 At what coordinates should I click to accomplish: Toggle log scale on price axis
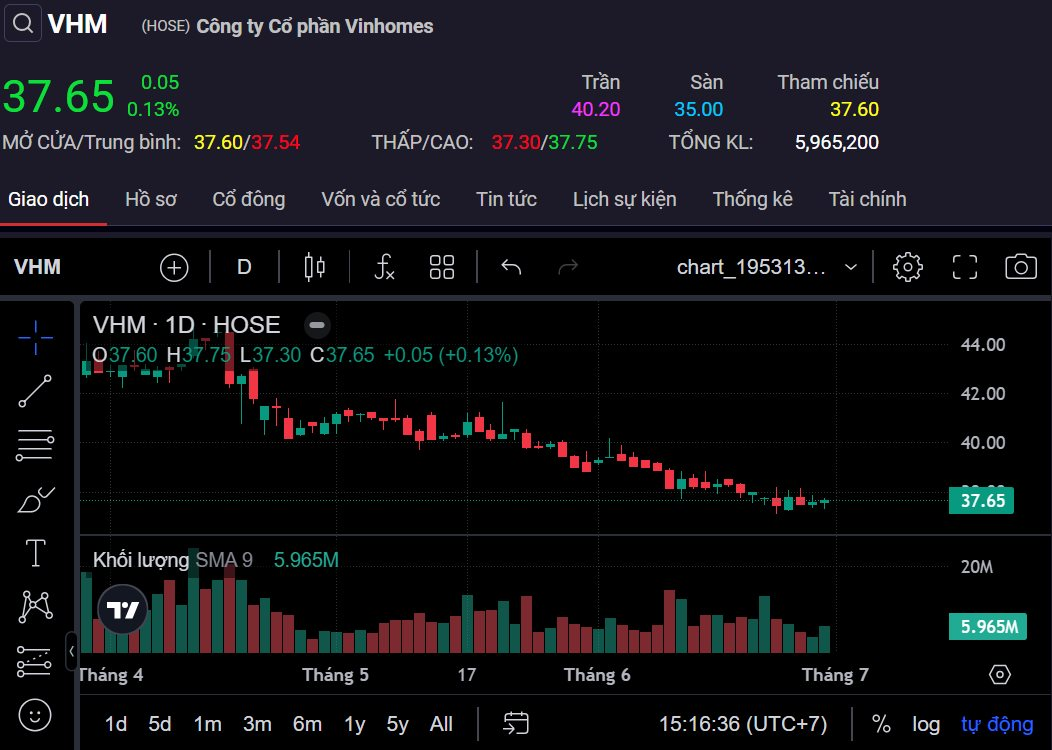pos(926,724)
